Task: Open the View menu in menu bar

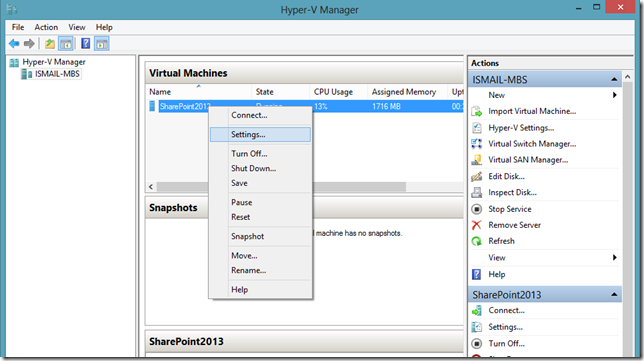Action: pyautogui.click(x=77, y=27)
